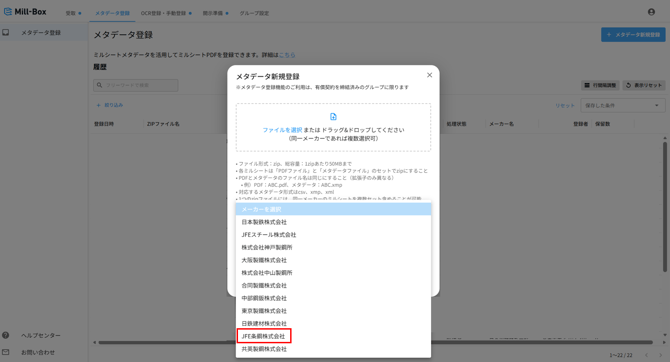Open the グループ設定 tab
Image resolution: width=670 pixels, height=362 pixels.
[254, 13]
